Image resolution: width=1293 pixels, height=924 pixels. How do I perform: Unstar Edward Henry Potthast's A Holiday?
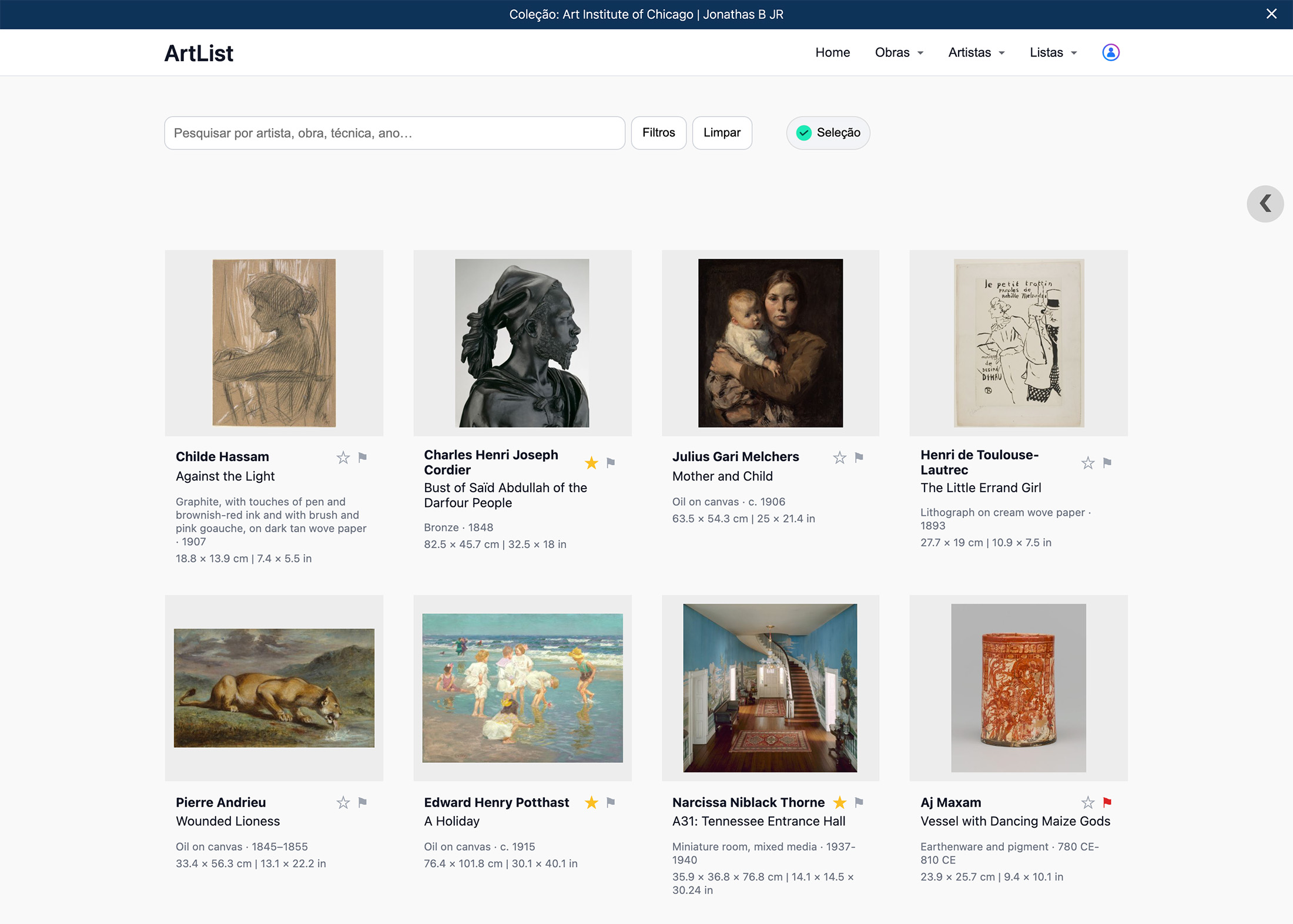(x=591, y=802)
